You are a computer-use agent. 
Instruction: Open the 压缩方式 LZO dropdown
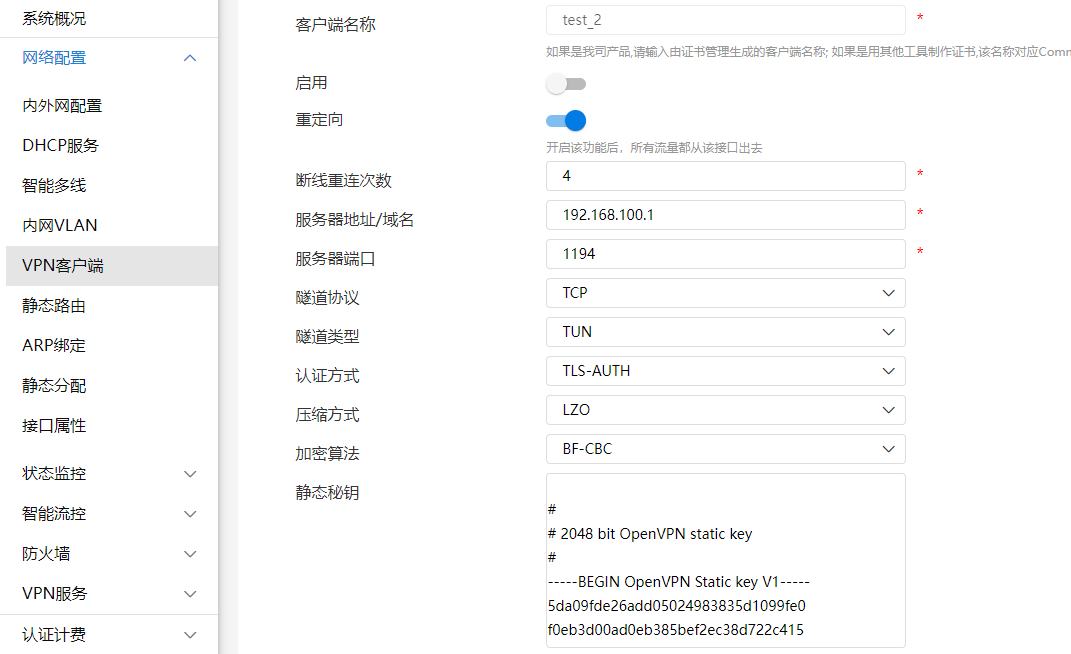[725, 410]
